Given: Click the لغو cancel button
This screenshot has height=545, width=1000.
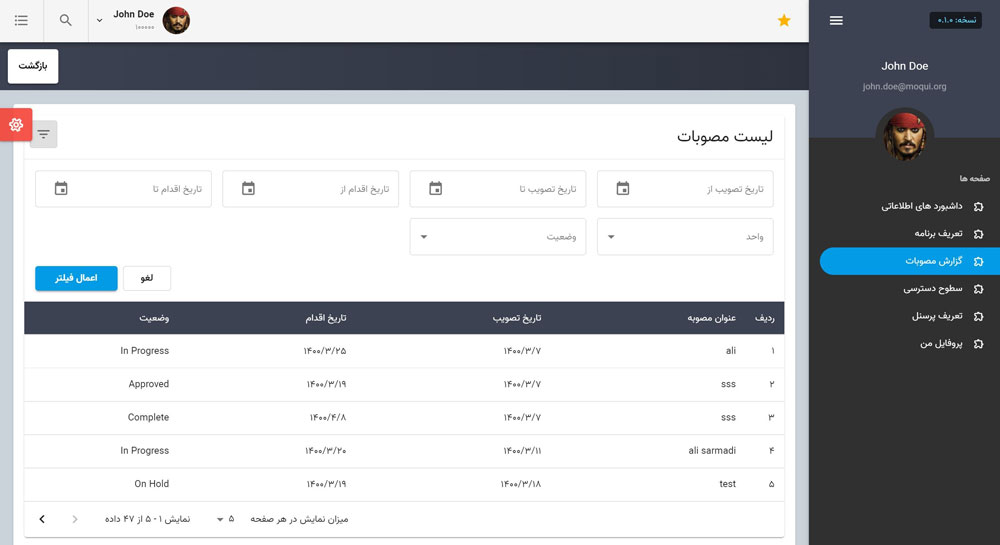Looking at the screenshot, I should pos(147,278).
